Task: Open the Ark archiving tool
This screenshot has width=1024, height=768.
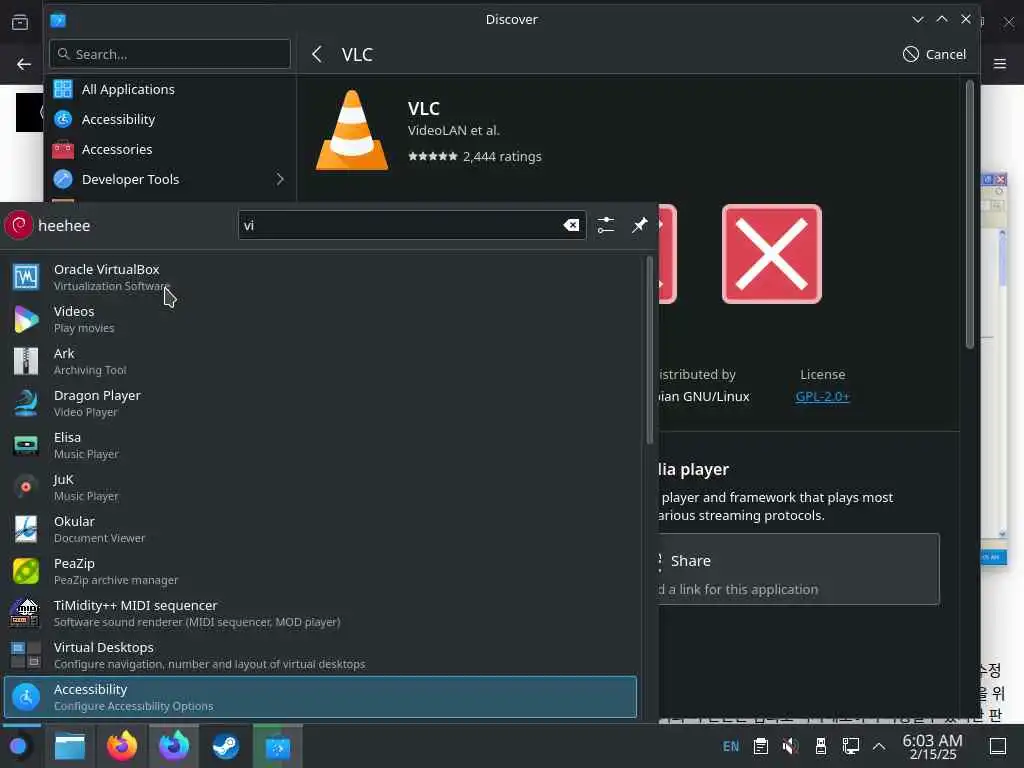Action: tap(320, 361)
